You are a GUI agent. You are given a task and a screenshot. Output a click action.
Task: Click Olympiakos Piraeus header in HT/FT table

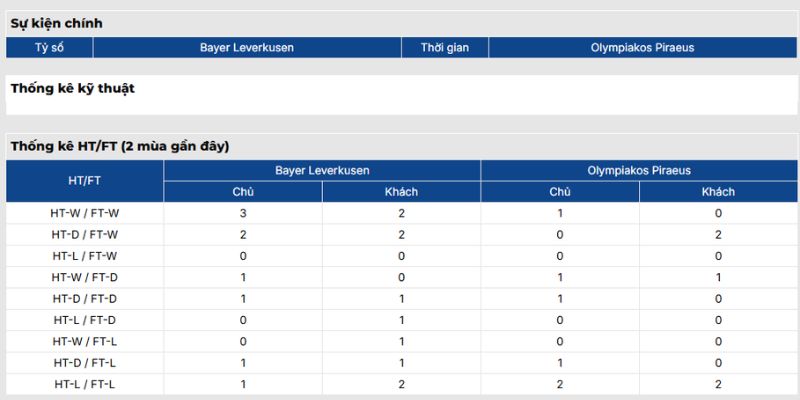639,171
